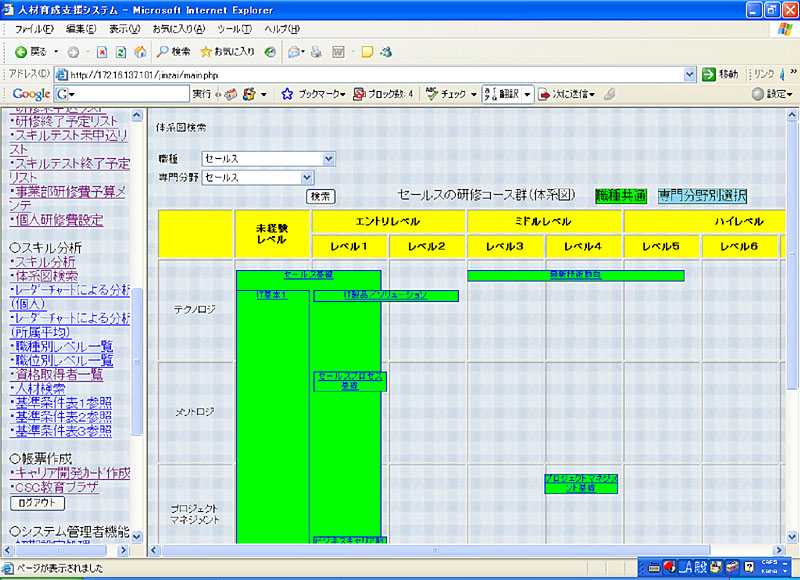Go to the Home page icon
This screenshot has height=580, width=800.
click(140, 52)
